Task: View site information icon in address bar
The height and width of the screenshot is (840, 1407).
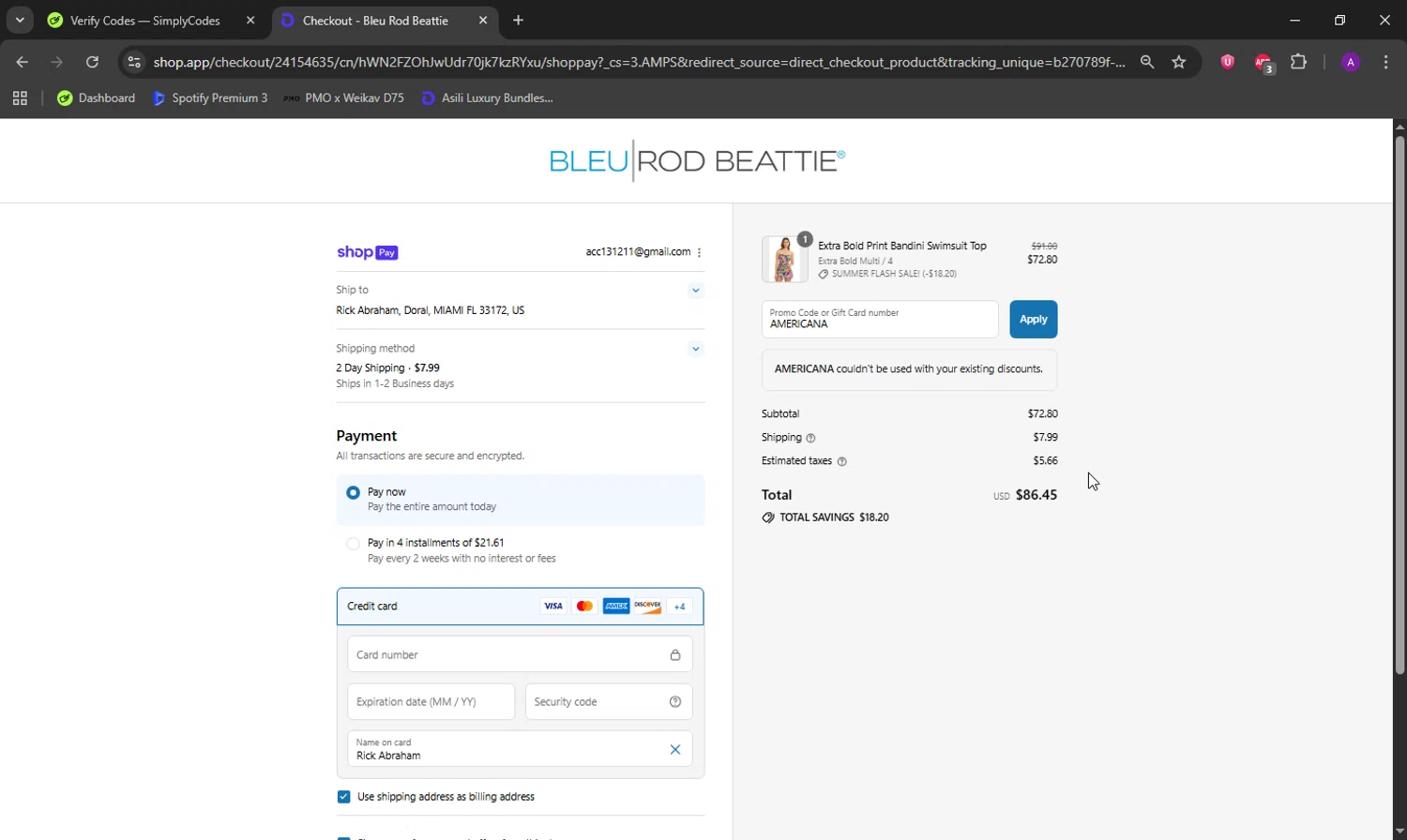Action: 134,62
